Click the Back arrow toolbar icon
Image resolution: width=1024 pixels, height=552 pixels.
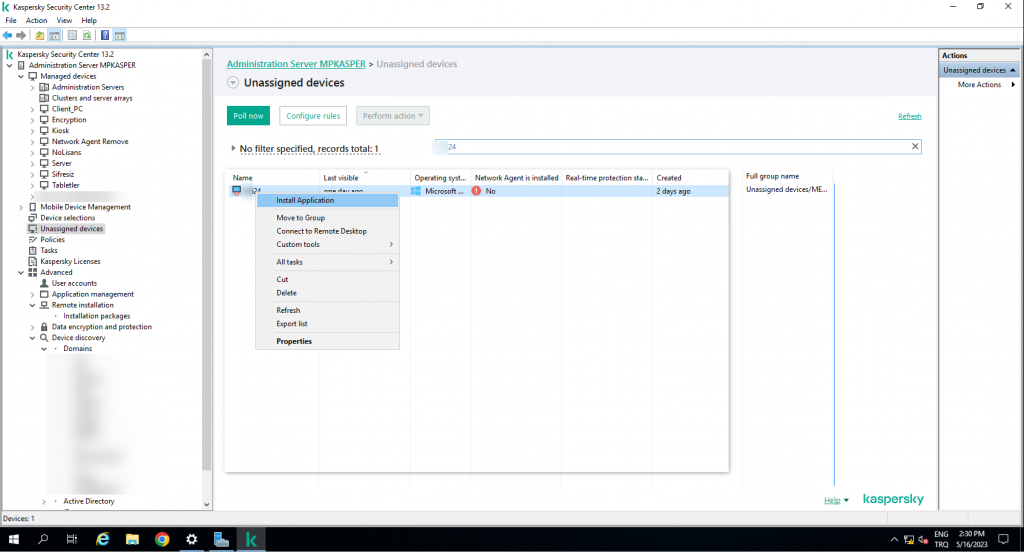point(8,35)
